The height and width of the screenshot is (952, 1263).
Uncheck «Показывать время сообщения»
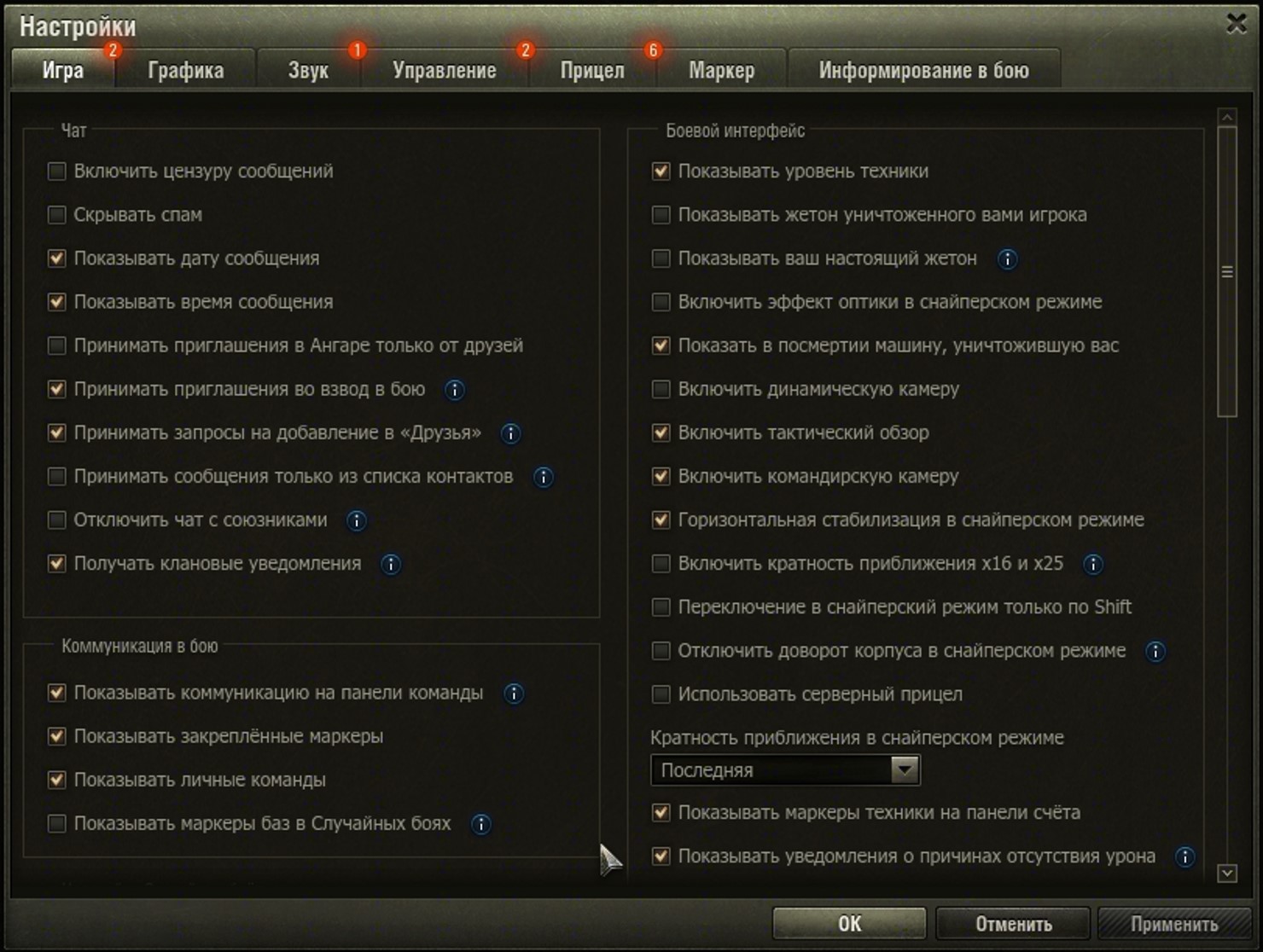pos(57,302)
